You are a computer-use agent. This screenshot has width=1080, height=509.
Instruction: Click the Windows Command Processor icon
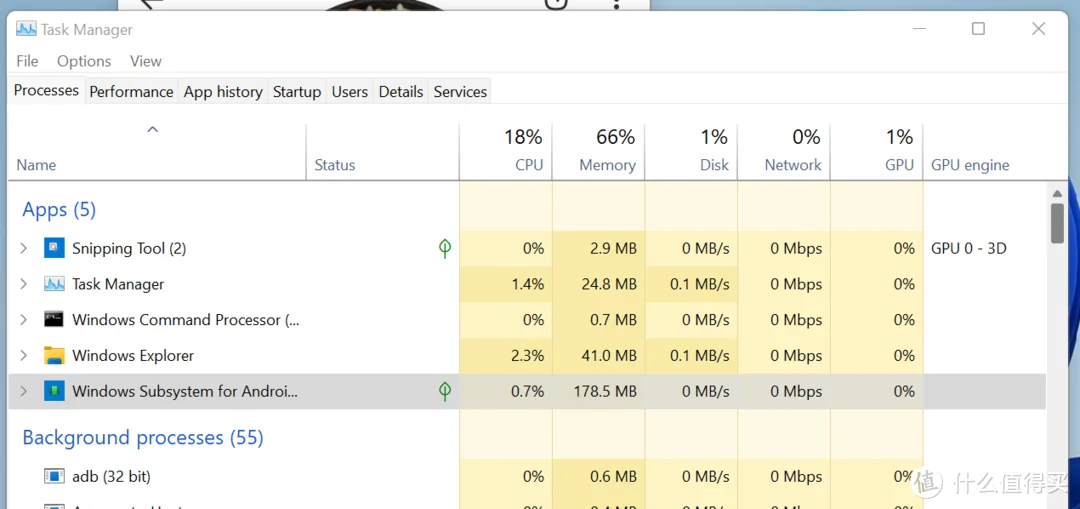(54, 320)
